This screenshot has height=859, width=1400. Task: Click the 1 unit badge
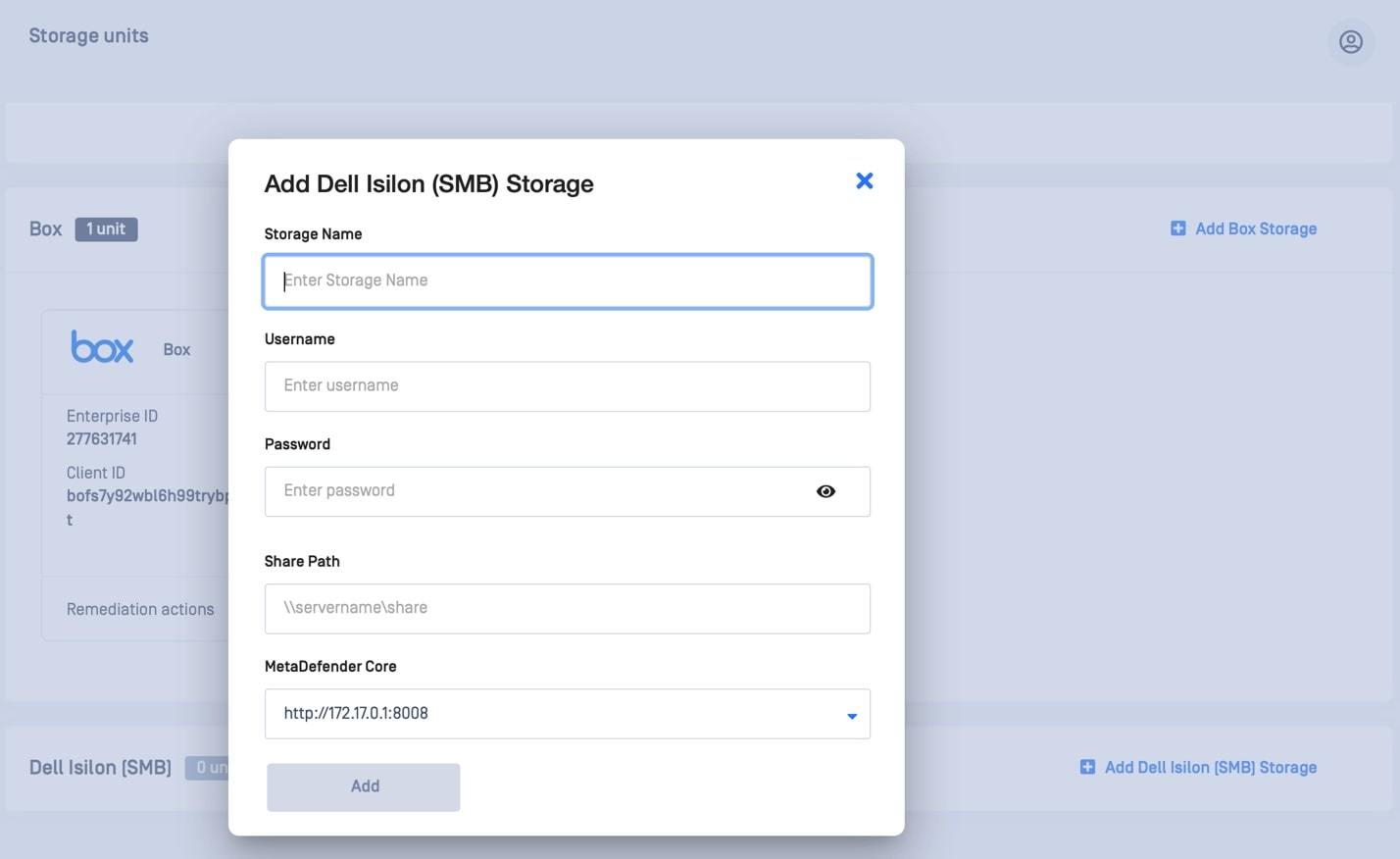coord(106,229)
